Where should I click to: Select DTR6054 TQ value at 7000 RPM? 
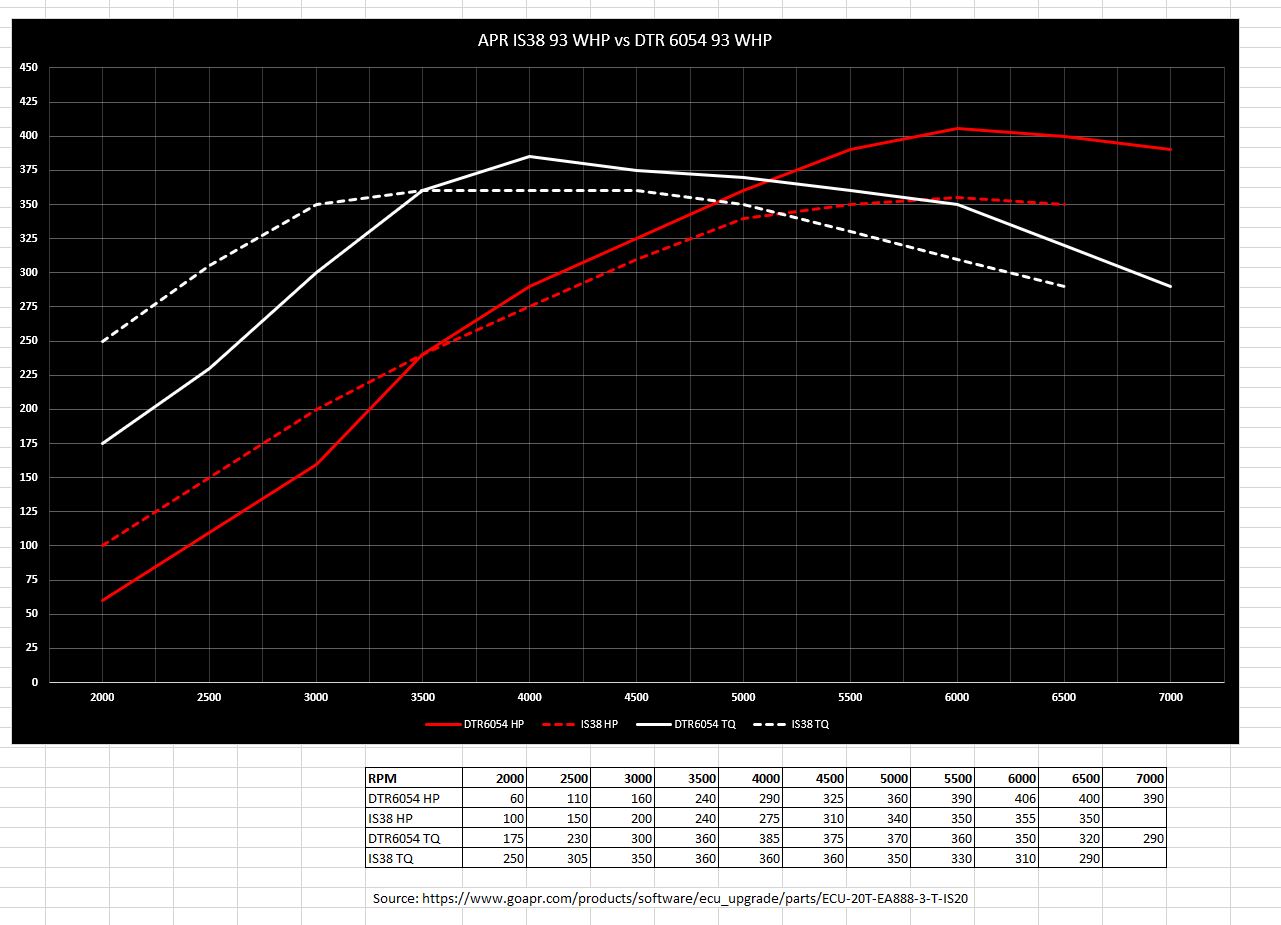click(1134, 838)
